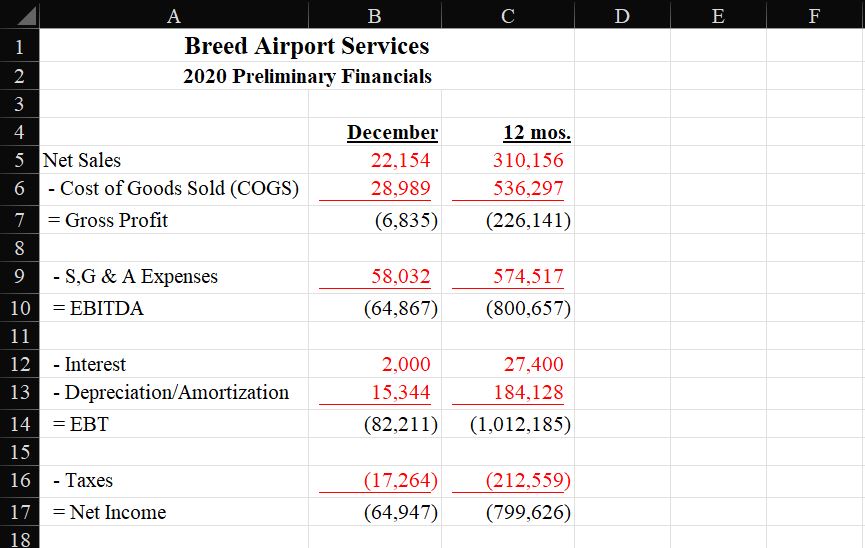The image size is (865, 548).
Task: Select the 2020 Preliminary Financials subtitle
Action: click(307, 76)
